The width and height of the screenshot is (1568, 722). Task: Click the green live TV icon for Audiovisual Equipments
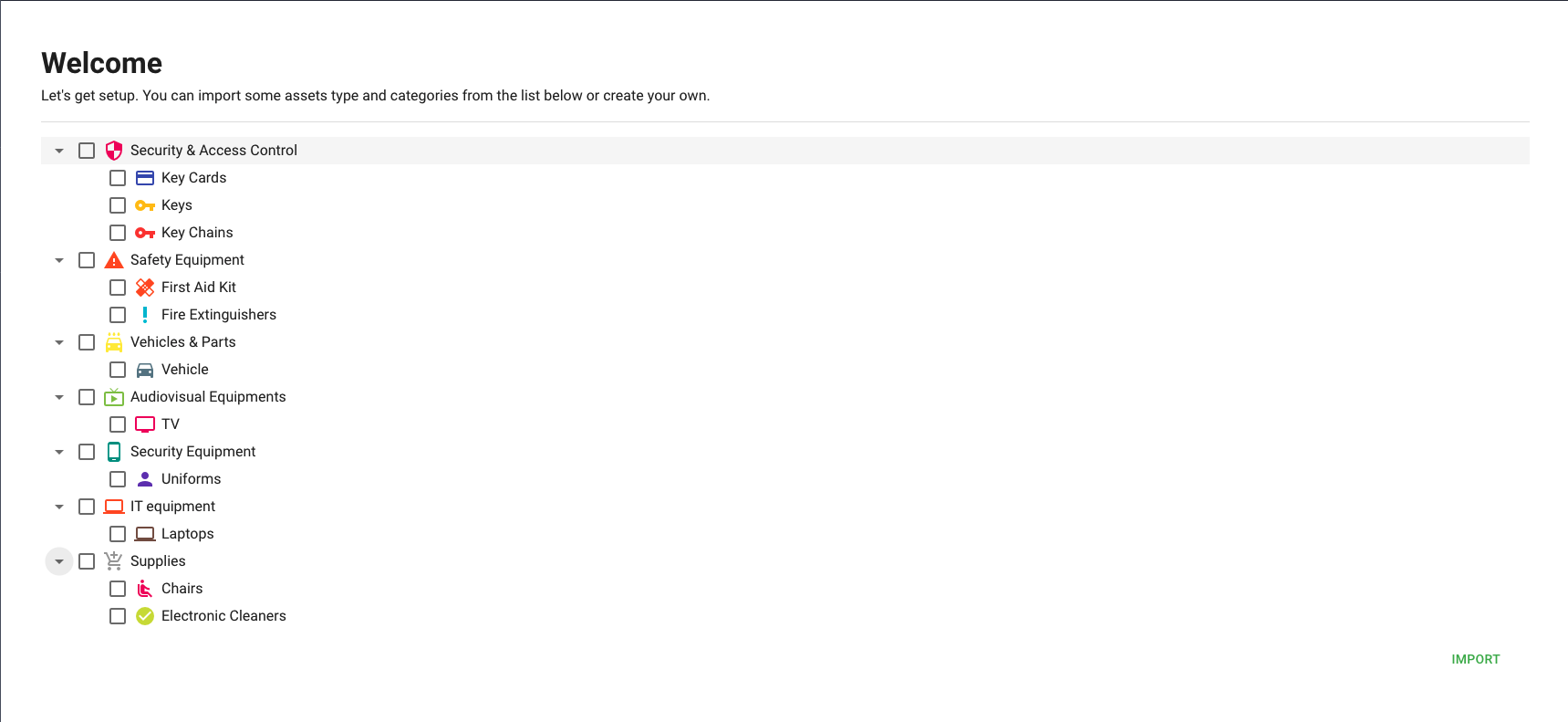(x=114, y=397)
